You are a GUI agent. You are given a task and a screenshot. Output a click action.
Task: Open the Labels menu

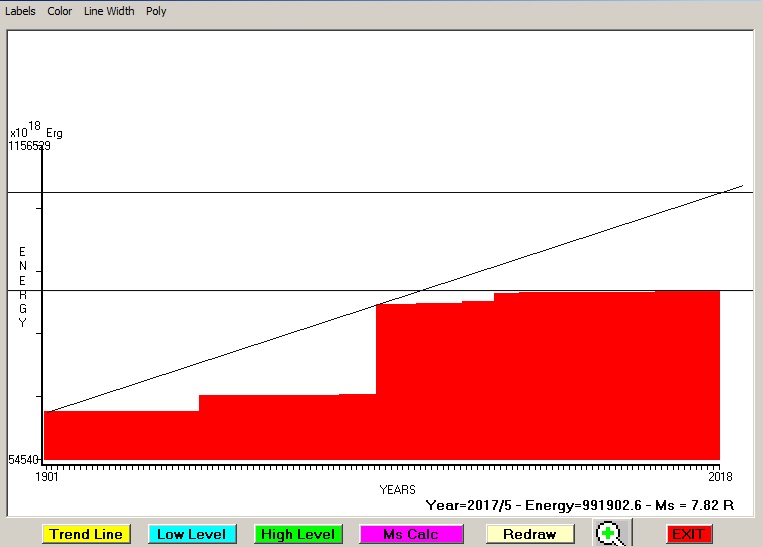point(20,11)
